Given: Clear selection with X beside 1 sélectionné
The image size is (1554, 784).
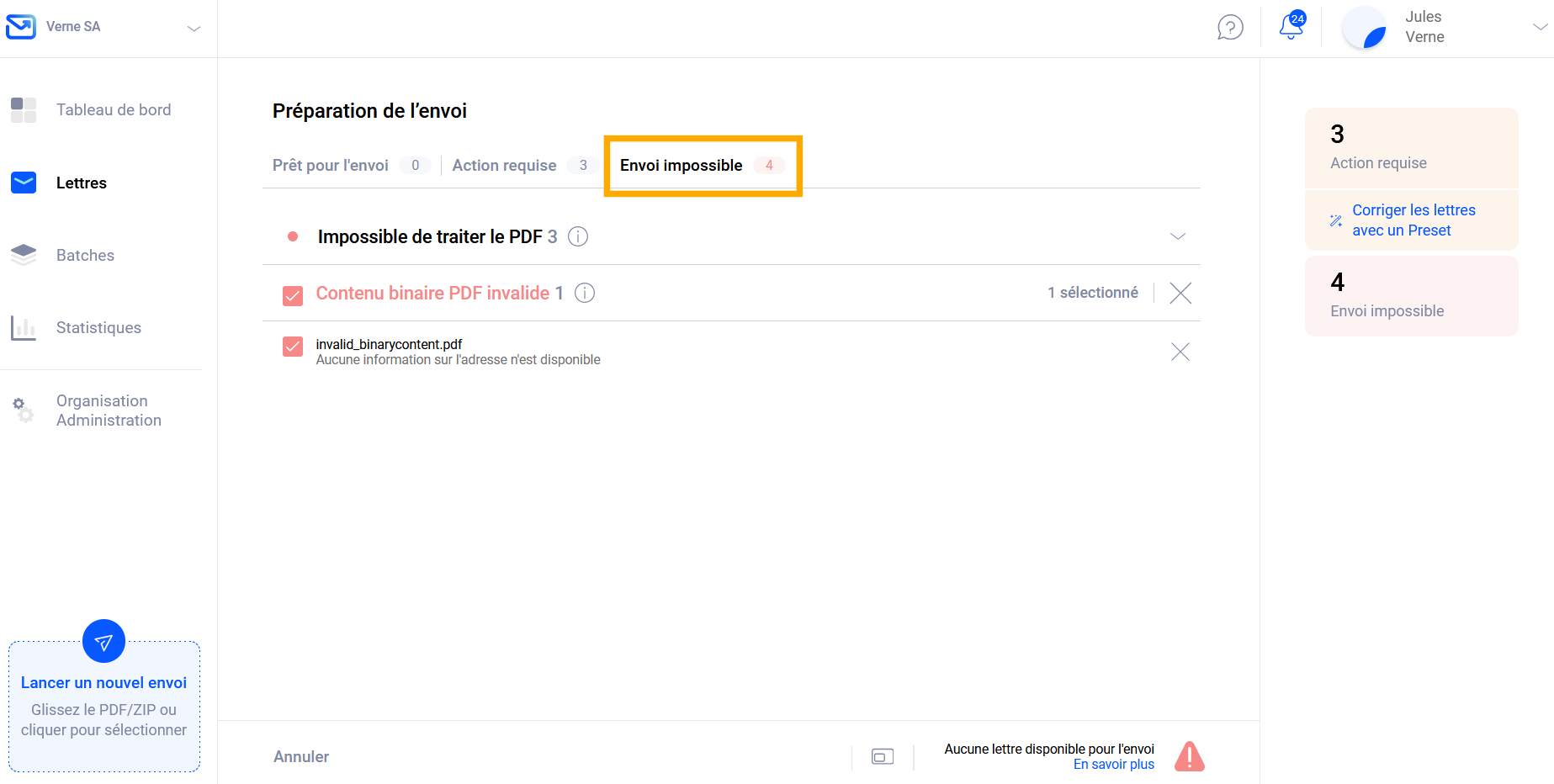Looking at the screenshot, I should 1180,293.
